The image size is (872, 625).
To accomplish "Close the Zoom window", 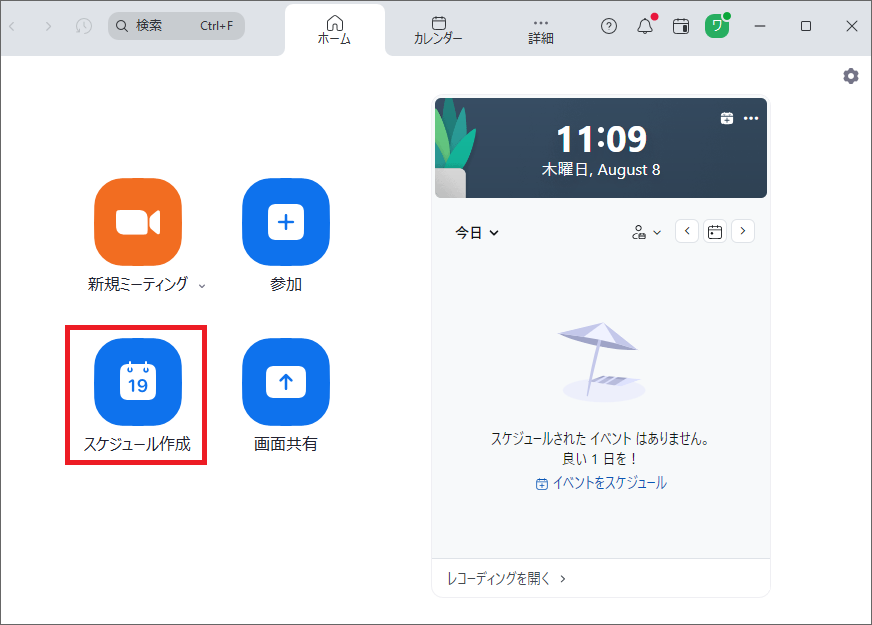I will pos(851,26).
